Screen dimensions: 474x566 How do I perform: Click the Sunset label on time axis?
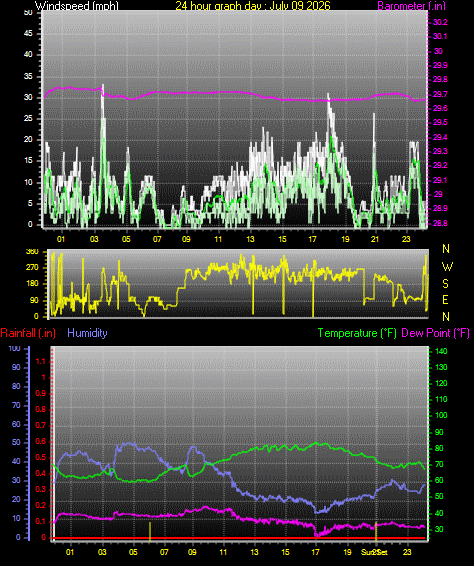tap(374, 552)
